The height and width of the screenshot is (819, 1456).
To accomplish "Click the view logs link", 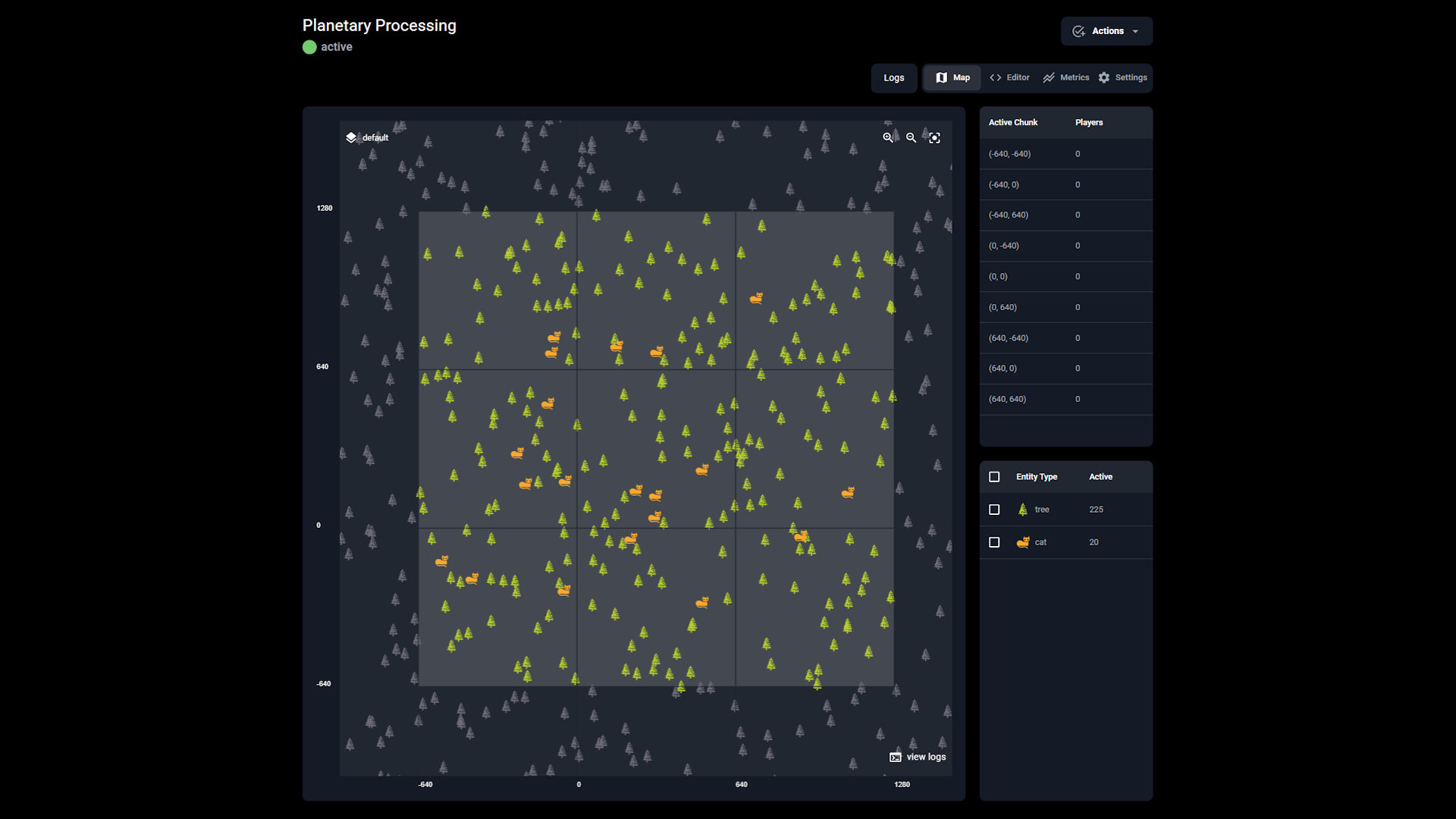I will click(926, 757).
